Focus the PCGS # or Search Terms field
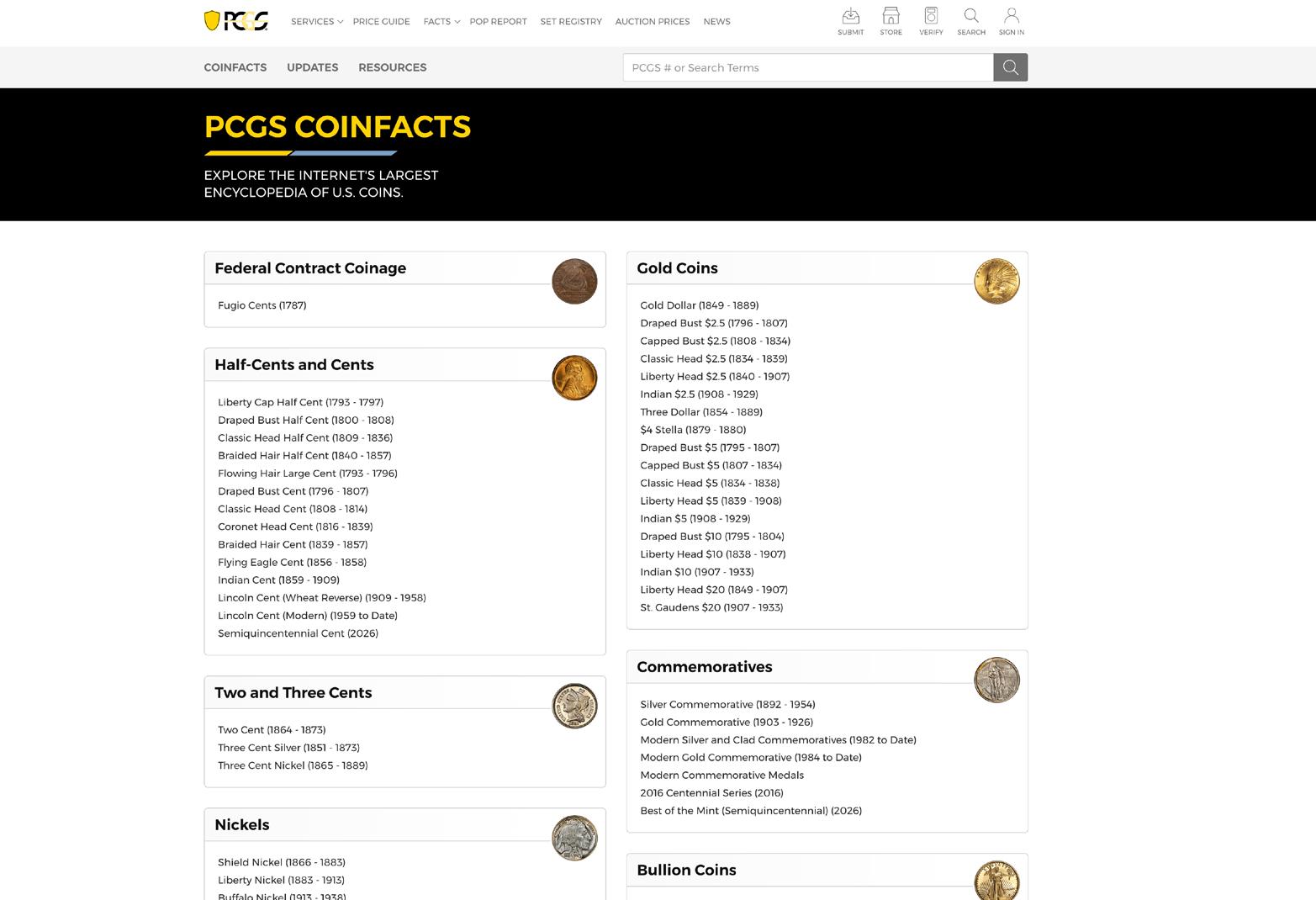The width and height of the screenshot is (1316, 900). [808, 67]
